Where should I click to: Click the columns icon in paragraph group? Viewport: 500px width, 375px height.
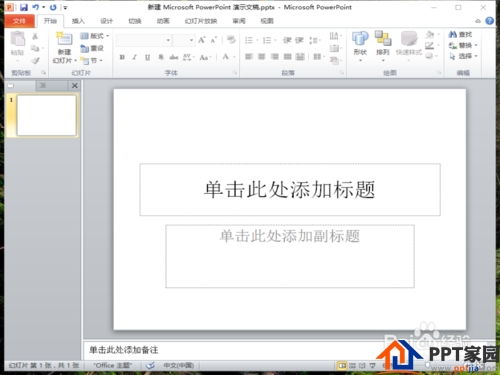317,57
